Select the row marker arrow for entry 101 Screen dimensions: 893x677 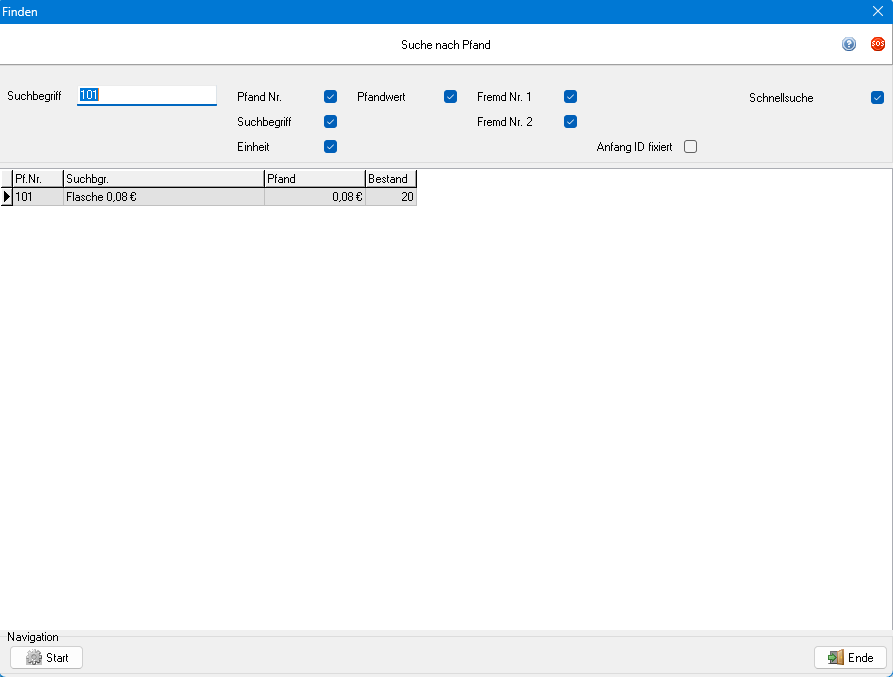[6, 197]
